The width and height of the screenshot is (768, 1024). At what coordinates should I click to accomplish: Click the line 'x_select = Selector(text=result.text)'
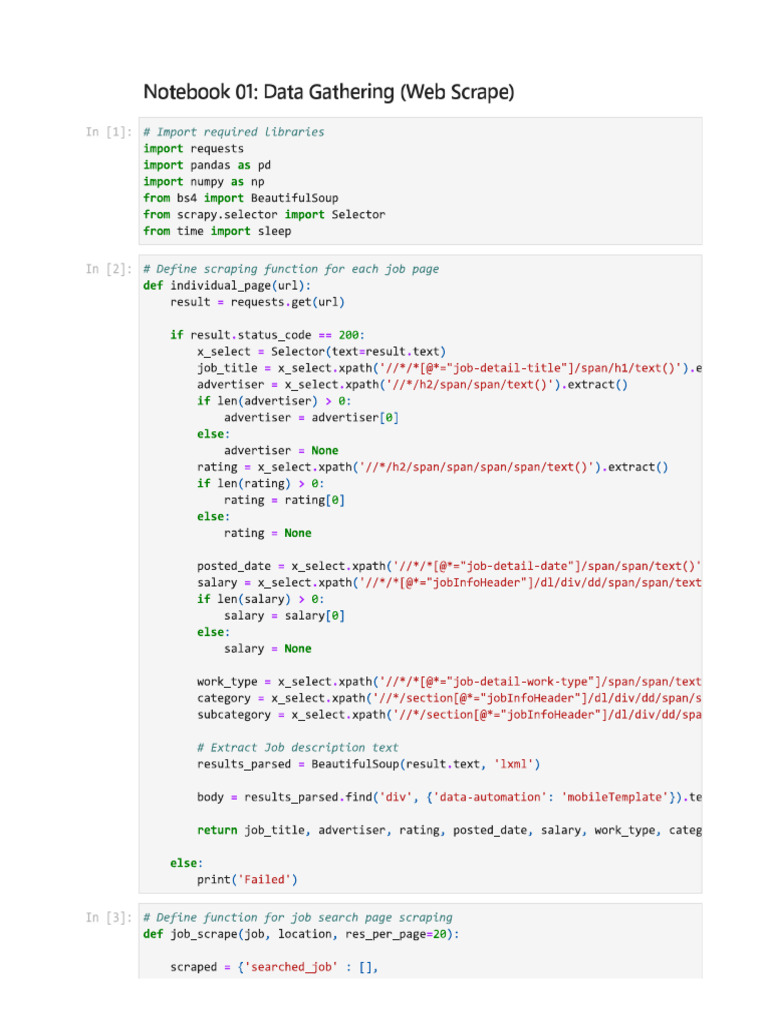coord(321,351)
